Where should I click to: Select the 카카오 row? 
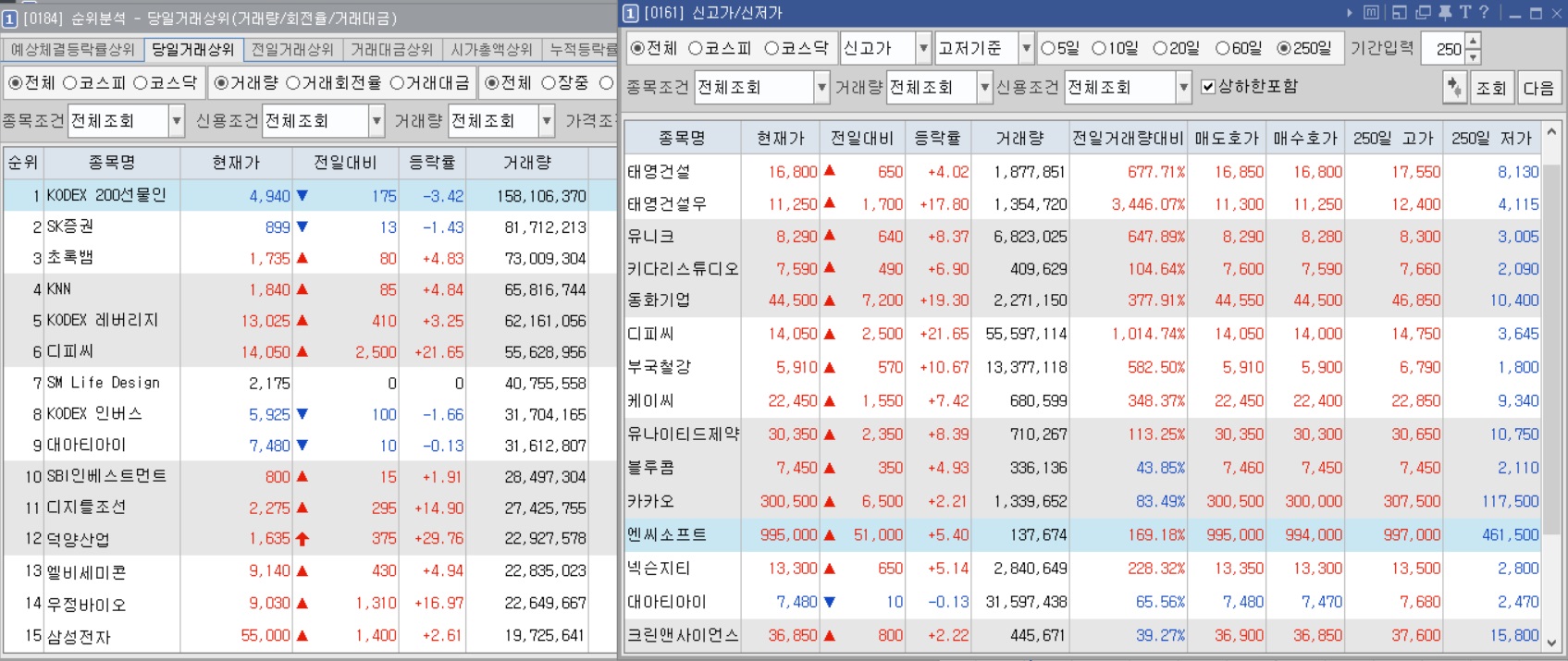pyautogui.click(x=1083, y=501)
